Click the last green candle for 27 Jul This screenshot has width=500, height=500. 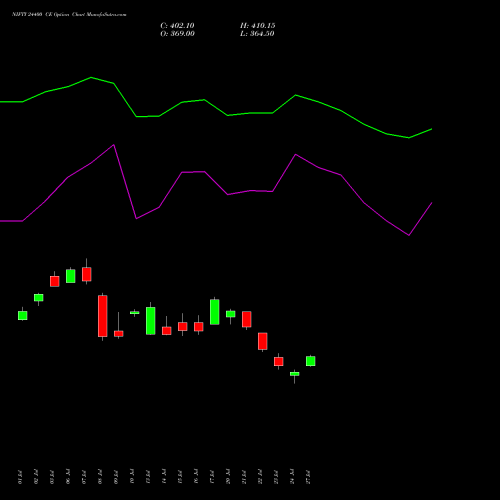[311, 361]
